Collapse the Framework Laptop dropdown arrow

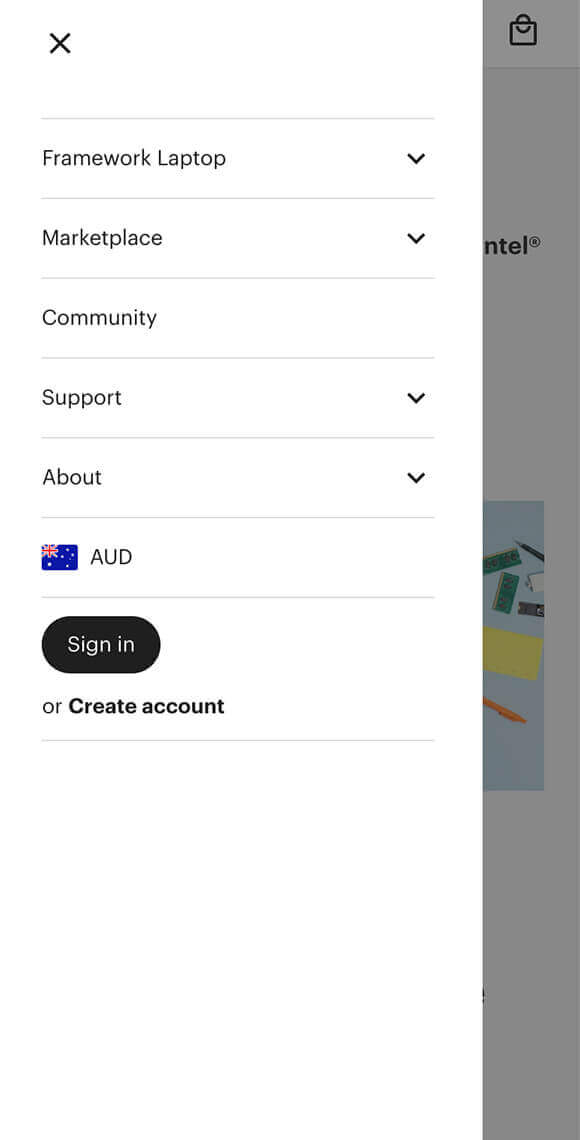[x=415, y=158]
